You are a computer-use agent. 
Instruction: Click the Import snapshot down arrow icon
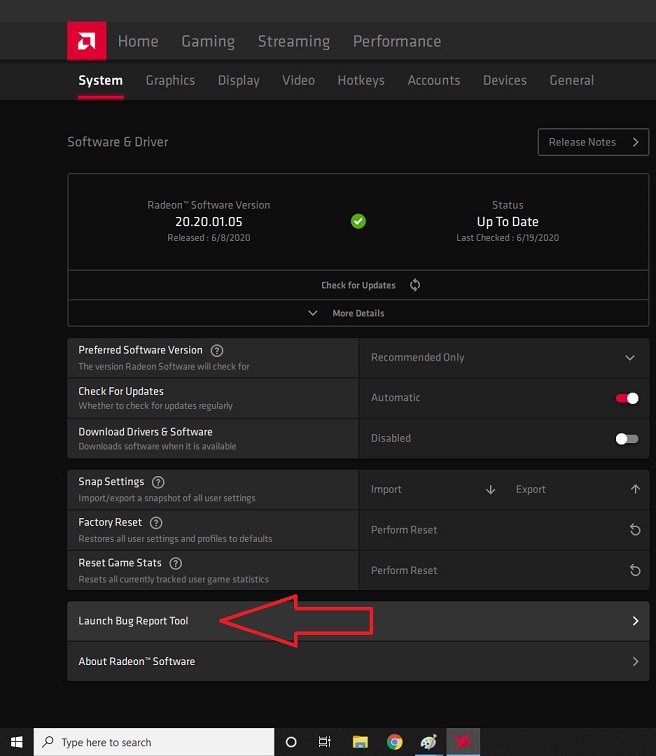(x=490, y=490)
